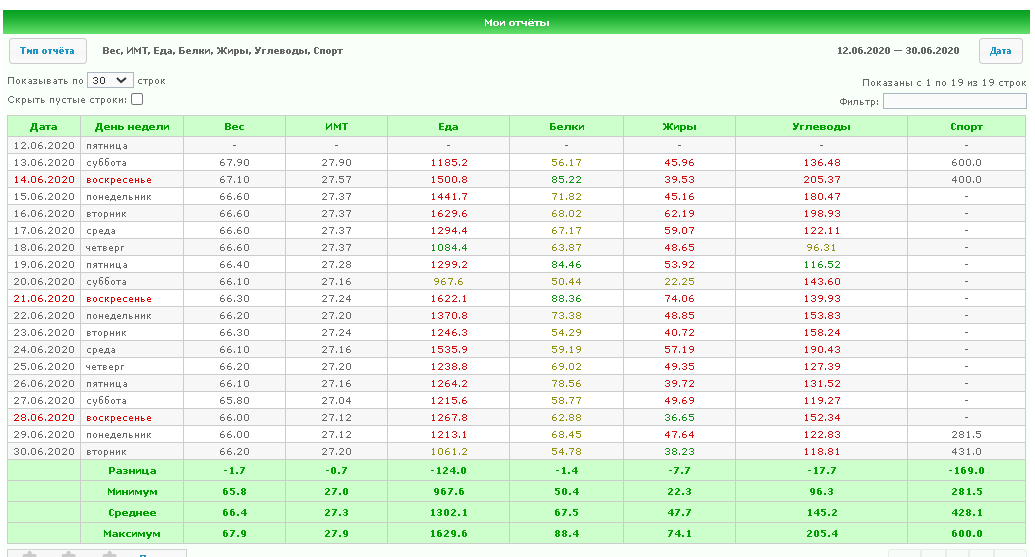Click Белки value 85.22
Viewport: 1035px width, 557px height.
click(566, 180)
